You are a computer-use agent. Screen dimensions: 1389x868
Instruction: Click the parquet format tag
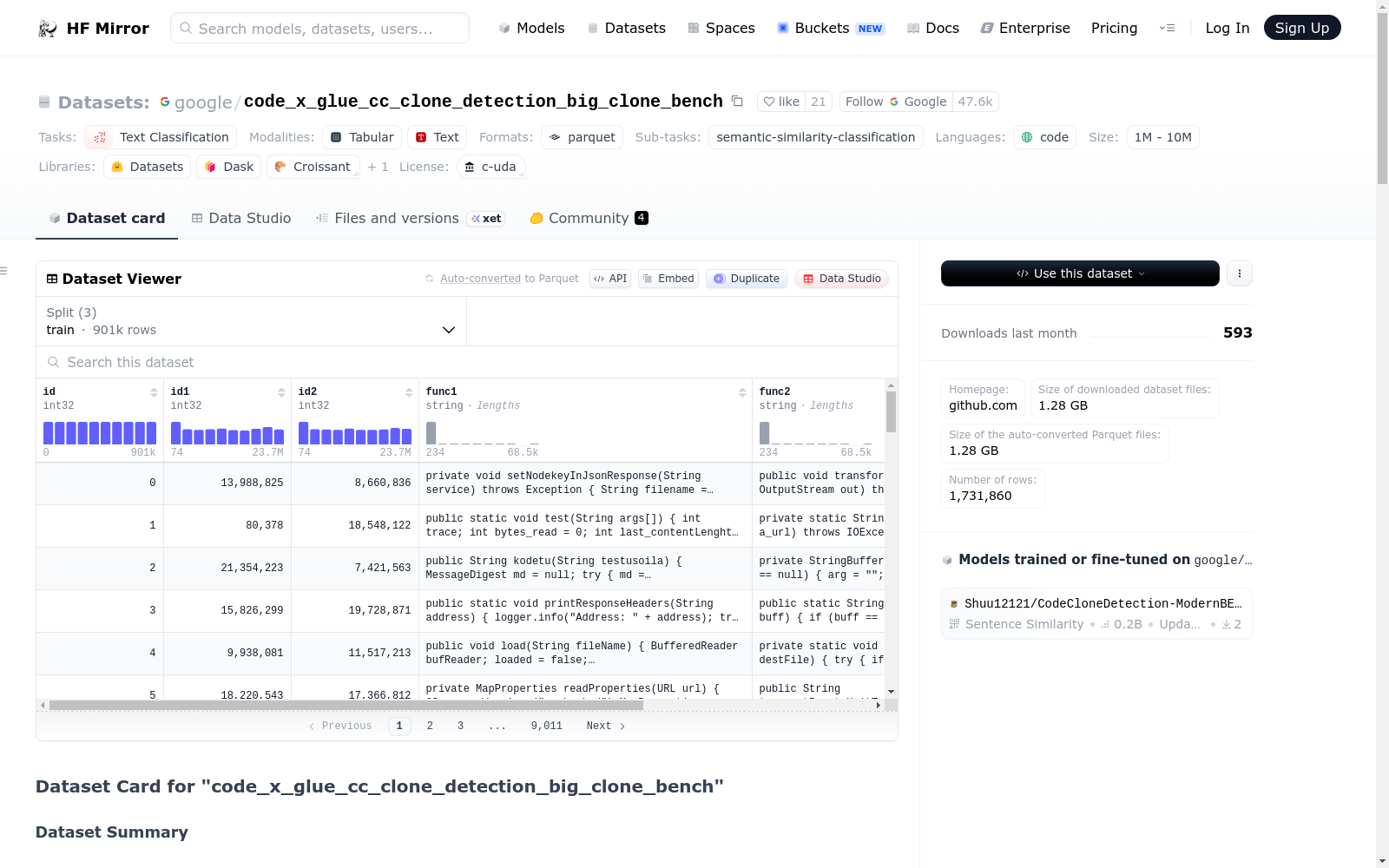pyautogui.click(x=582, y=137)
